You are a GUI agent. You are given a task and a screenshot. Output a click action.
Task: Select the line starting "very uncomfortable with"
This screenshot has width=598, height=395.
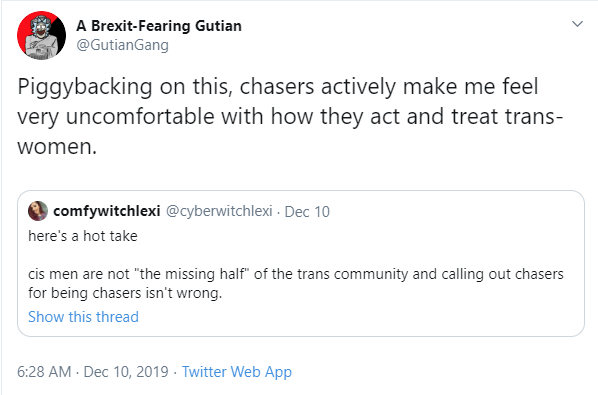tap(290, 116)
